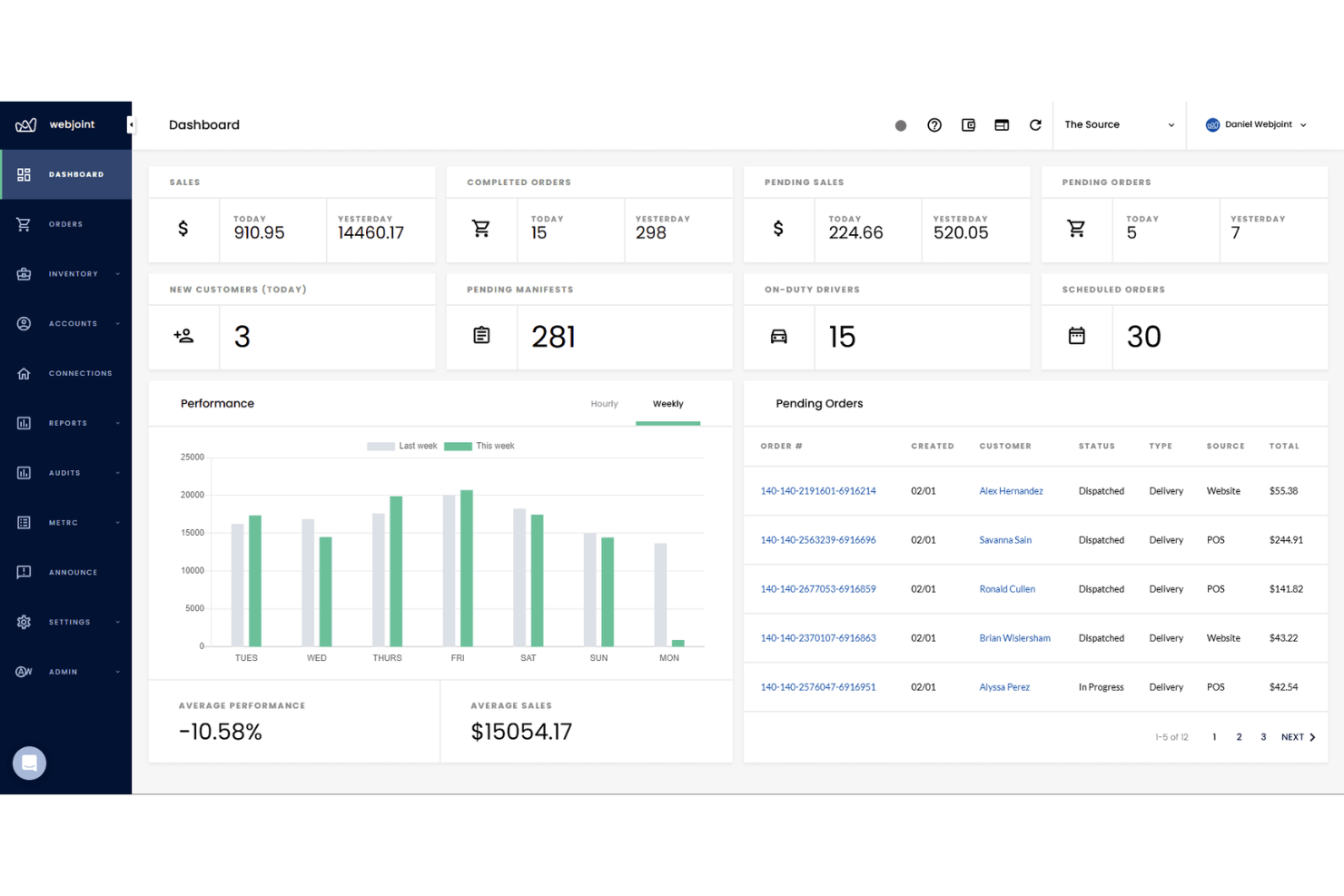The width and height of the screenshot is (1344, 896).
Task: Click the small green MON bar
Action: pyautogui.click(x=678, y=644)
